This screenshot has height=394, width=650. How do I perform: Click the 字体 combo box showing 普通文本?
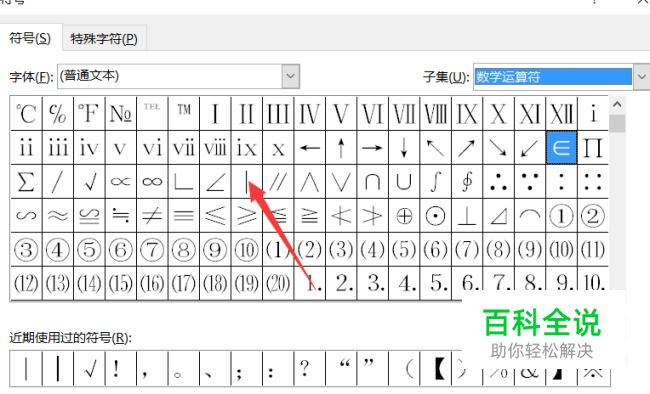point(178,76)
